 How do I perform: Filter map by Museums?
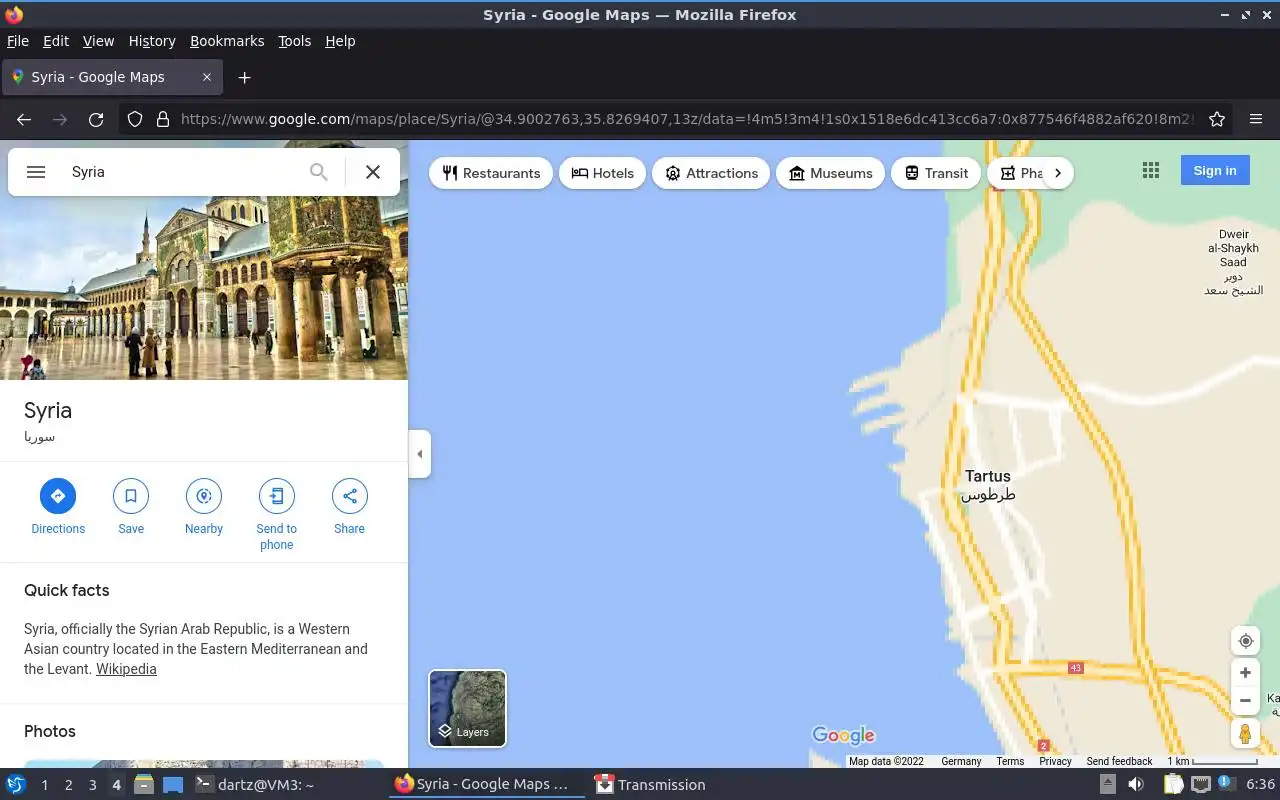click(831, 173)
